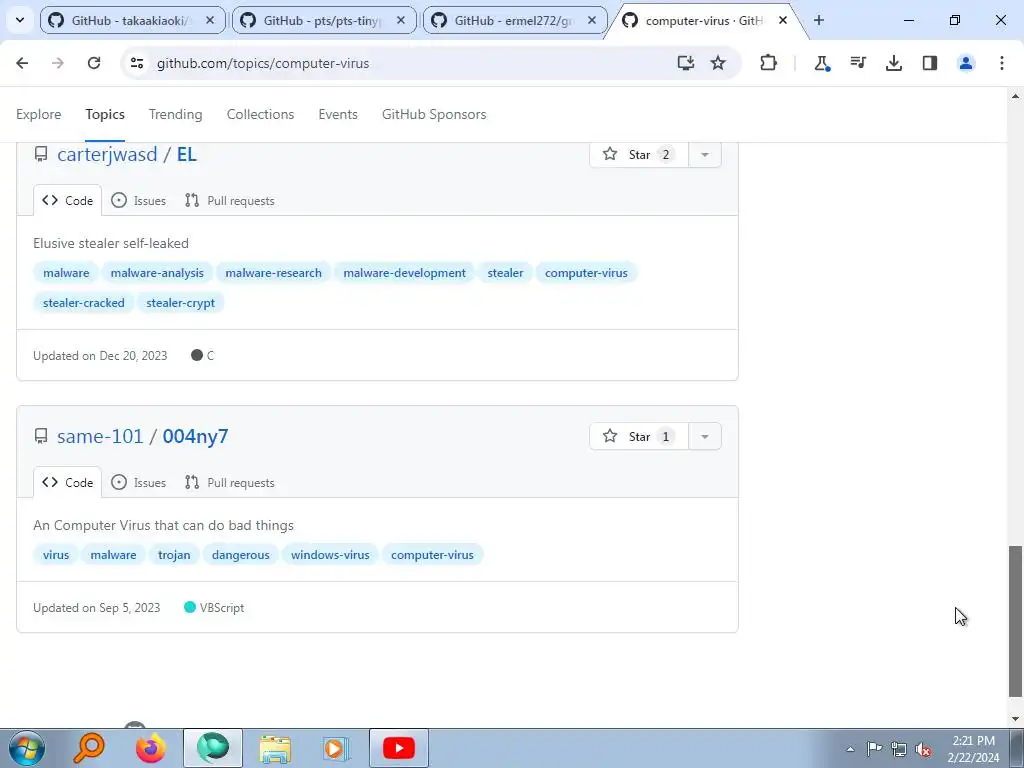Open Explore navigation item
This screenshot has height=768, width=1024.
click(x=39, y=114)
